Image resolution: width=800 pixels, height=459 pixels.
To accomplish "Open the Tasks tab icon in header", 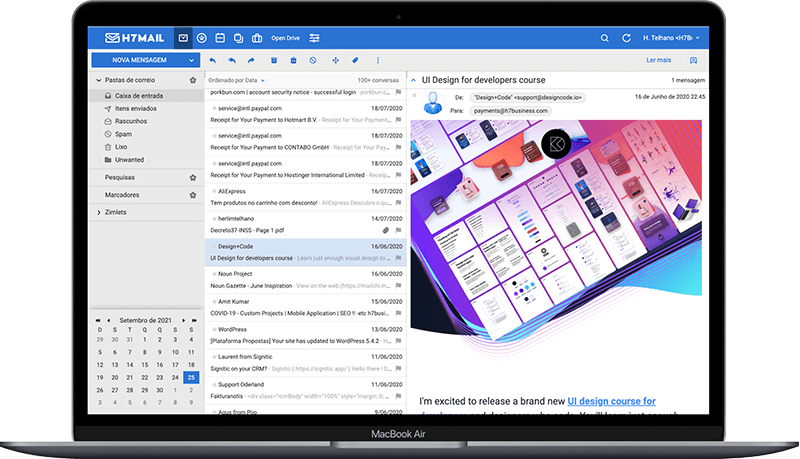I will 238,38.
